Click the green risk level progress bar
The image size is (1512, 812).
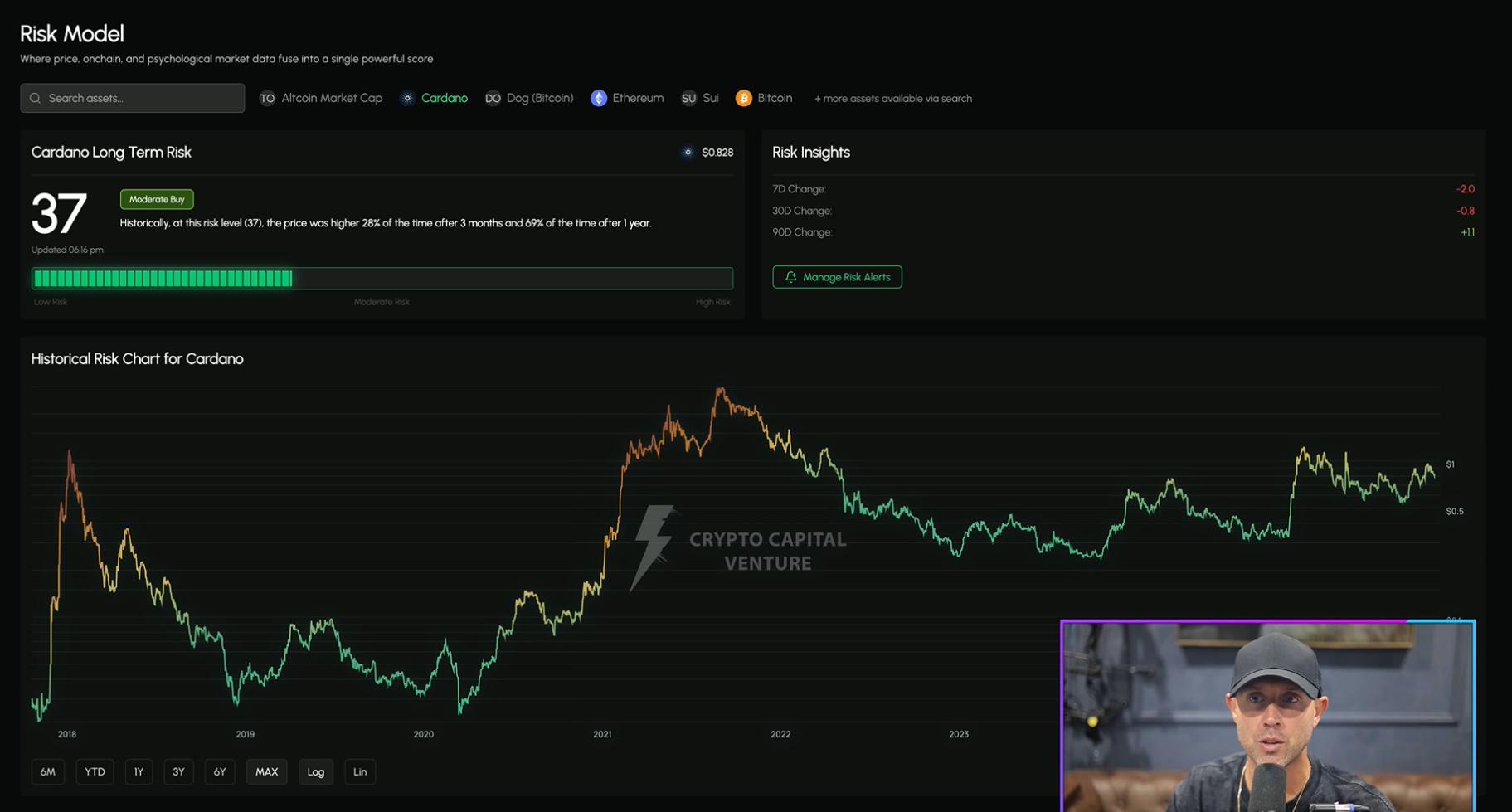click(x=162, y=278)
